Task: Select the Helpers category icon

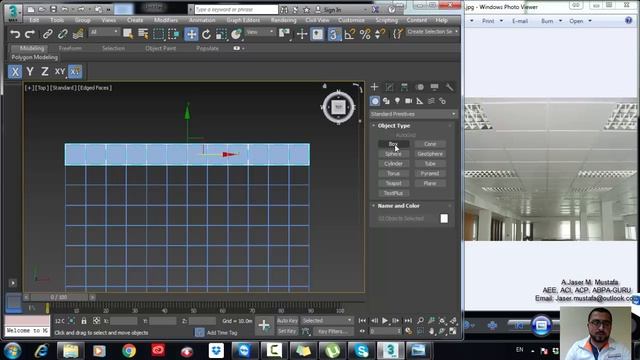Action: point(420,101)
